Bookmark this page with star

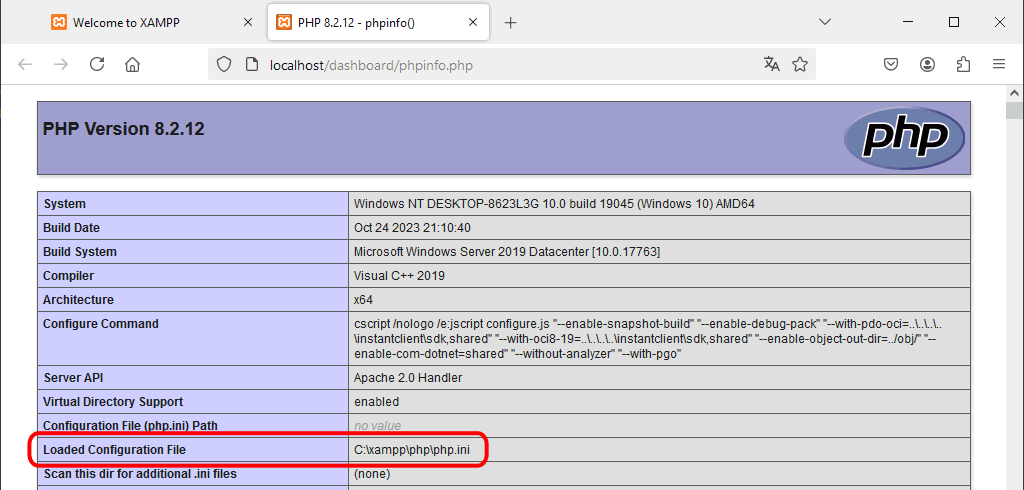[x=800, y=64]
